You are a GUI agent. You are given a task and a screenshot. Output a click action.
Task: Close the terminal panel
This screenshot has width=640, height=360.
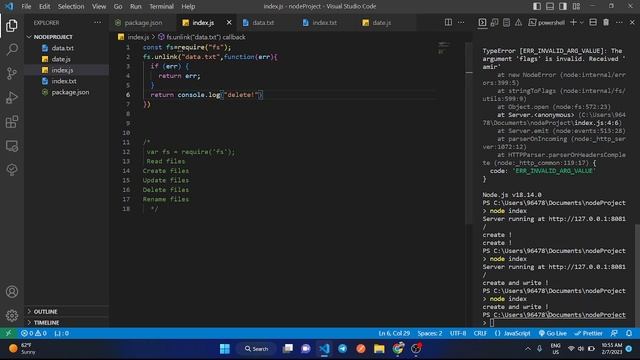coord(632,22)
